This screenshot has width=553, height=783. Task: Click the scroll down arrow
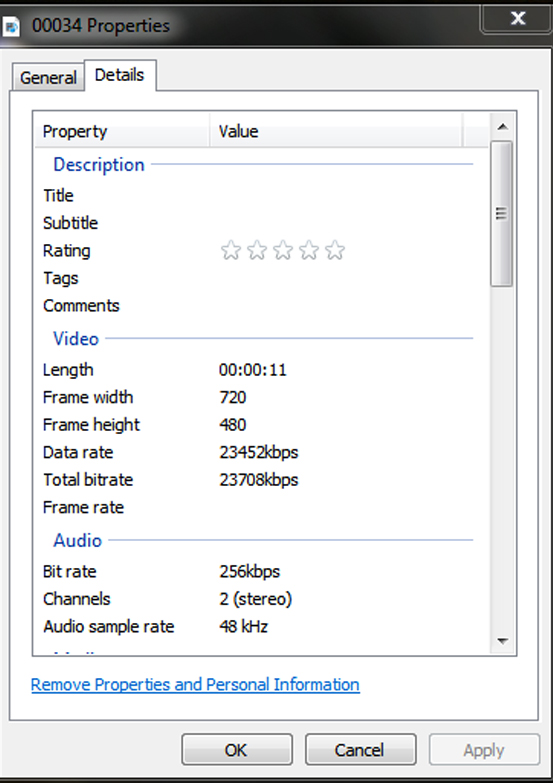(x=503, y=641)
